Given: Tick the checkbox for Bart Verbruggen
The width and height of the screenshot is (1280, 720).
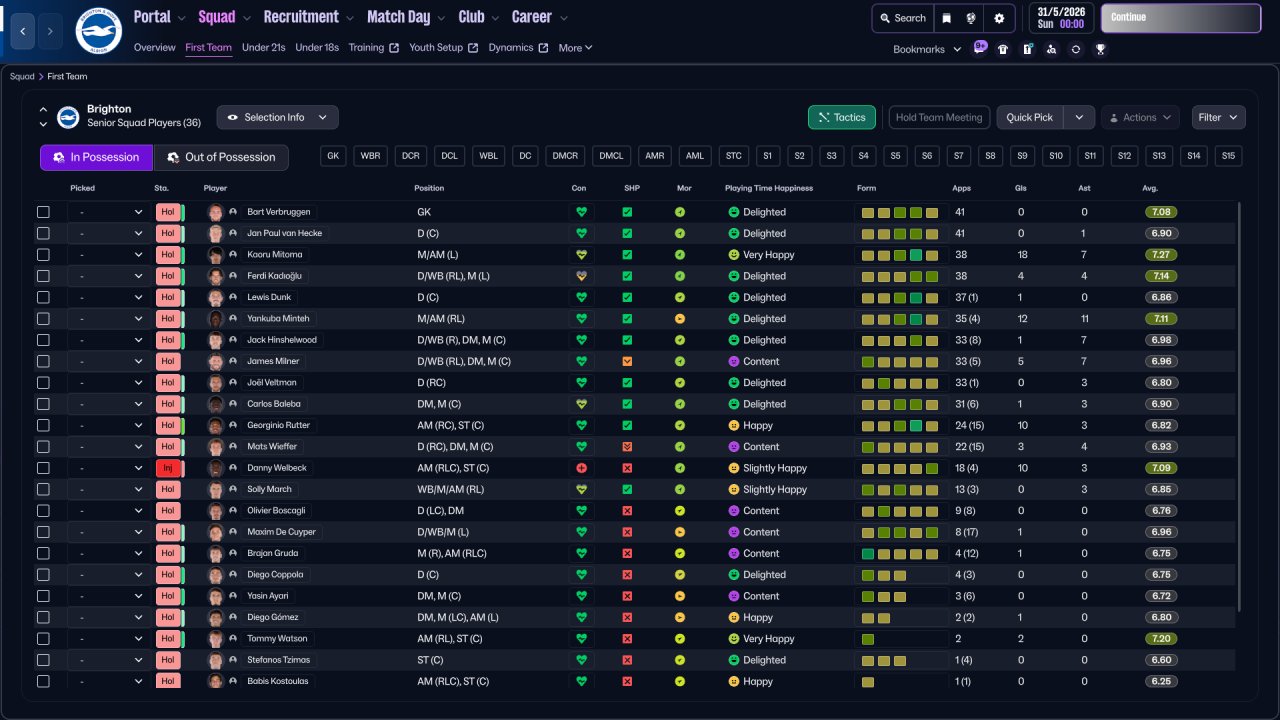Looking at the screenshot, I should 43,212.
